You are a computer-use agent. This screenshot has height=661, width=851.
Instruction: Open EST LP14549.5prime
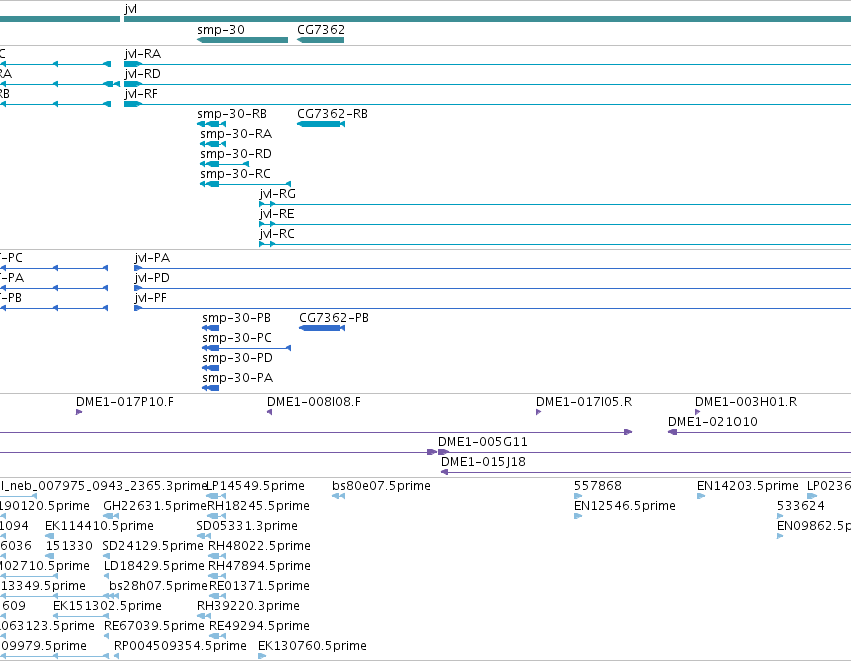click(x=255, y=486)
